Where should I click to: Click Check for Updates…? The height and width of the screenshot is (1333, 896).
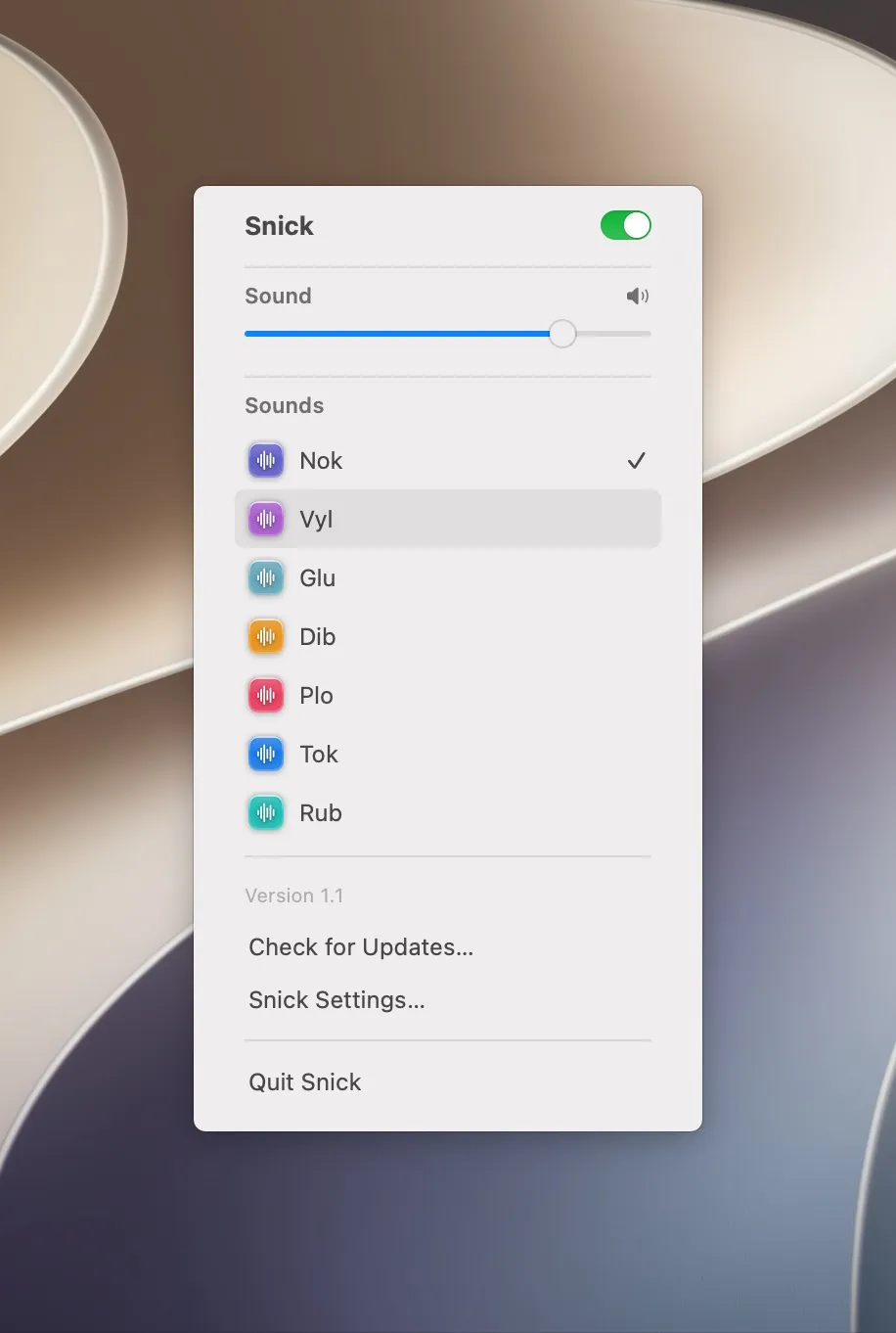click(x=361, y=947)
